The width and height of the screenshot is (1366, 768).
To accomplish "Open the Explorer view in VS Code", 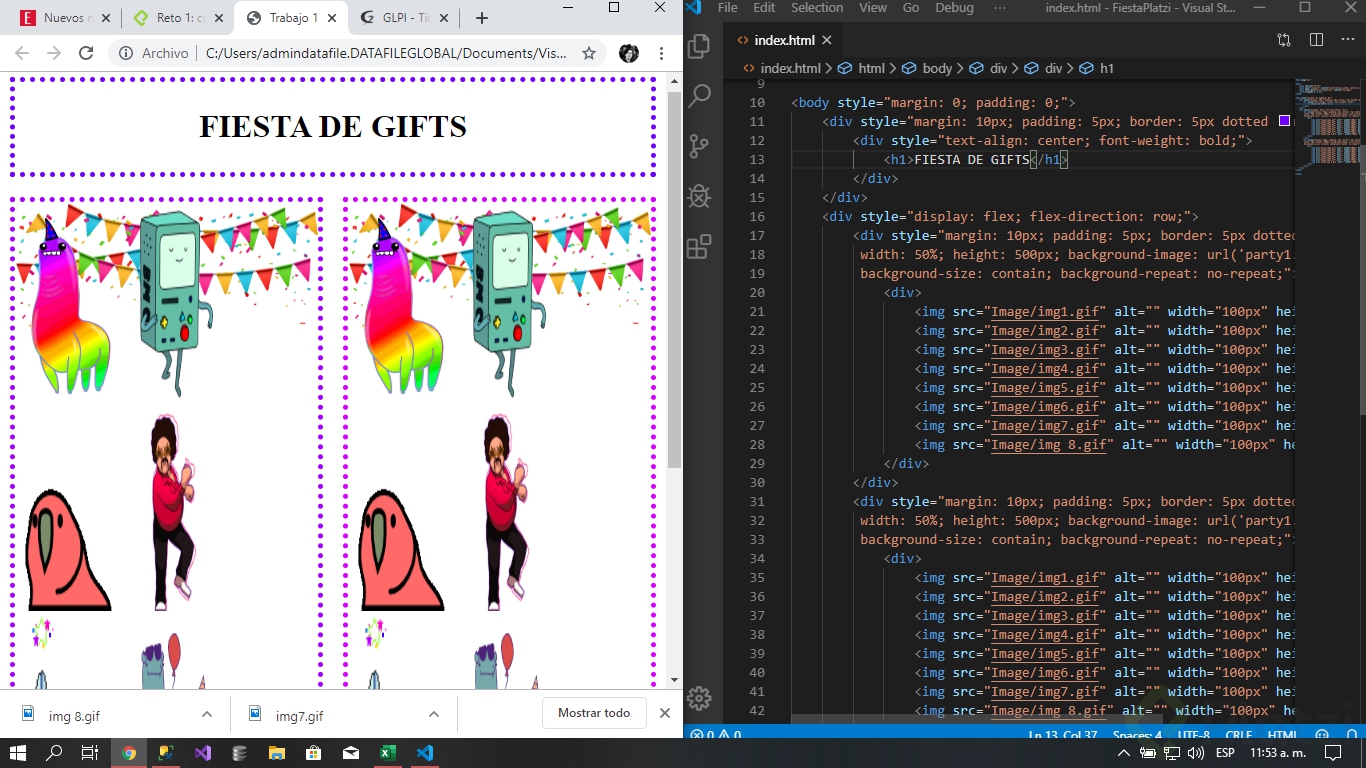I will 700,46.
